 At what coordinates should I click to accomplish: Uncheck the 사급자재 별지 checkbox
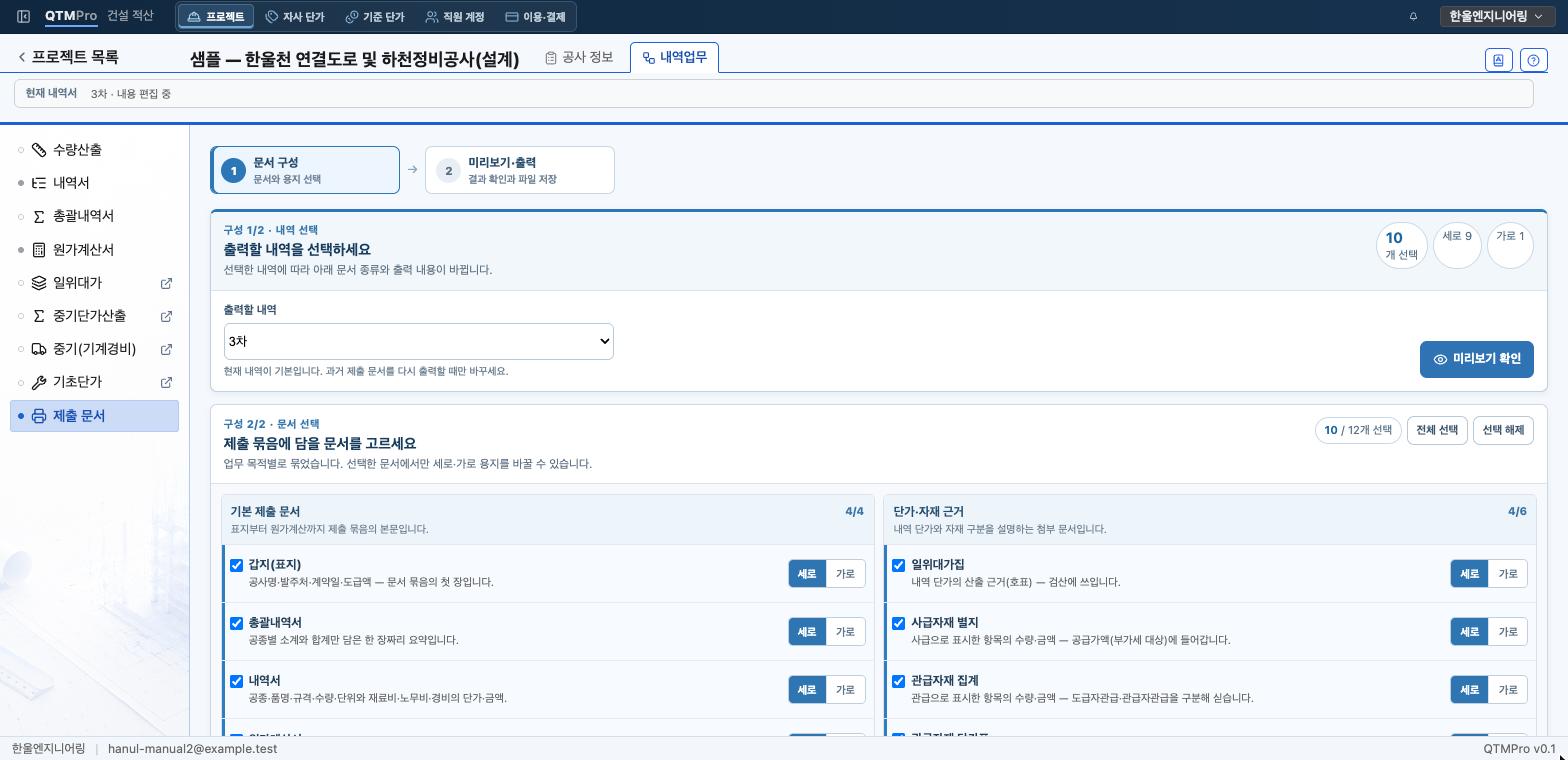[899, 623]
